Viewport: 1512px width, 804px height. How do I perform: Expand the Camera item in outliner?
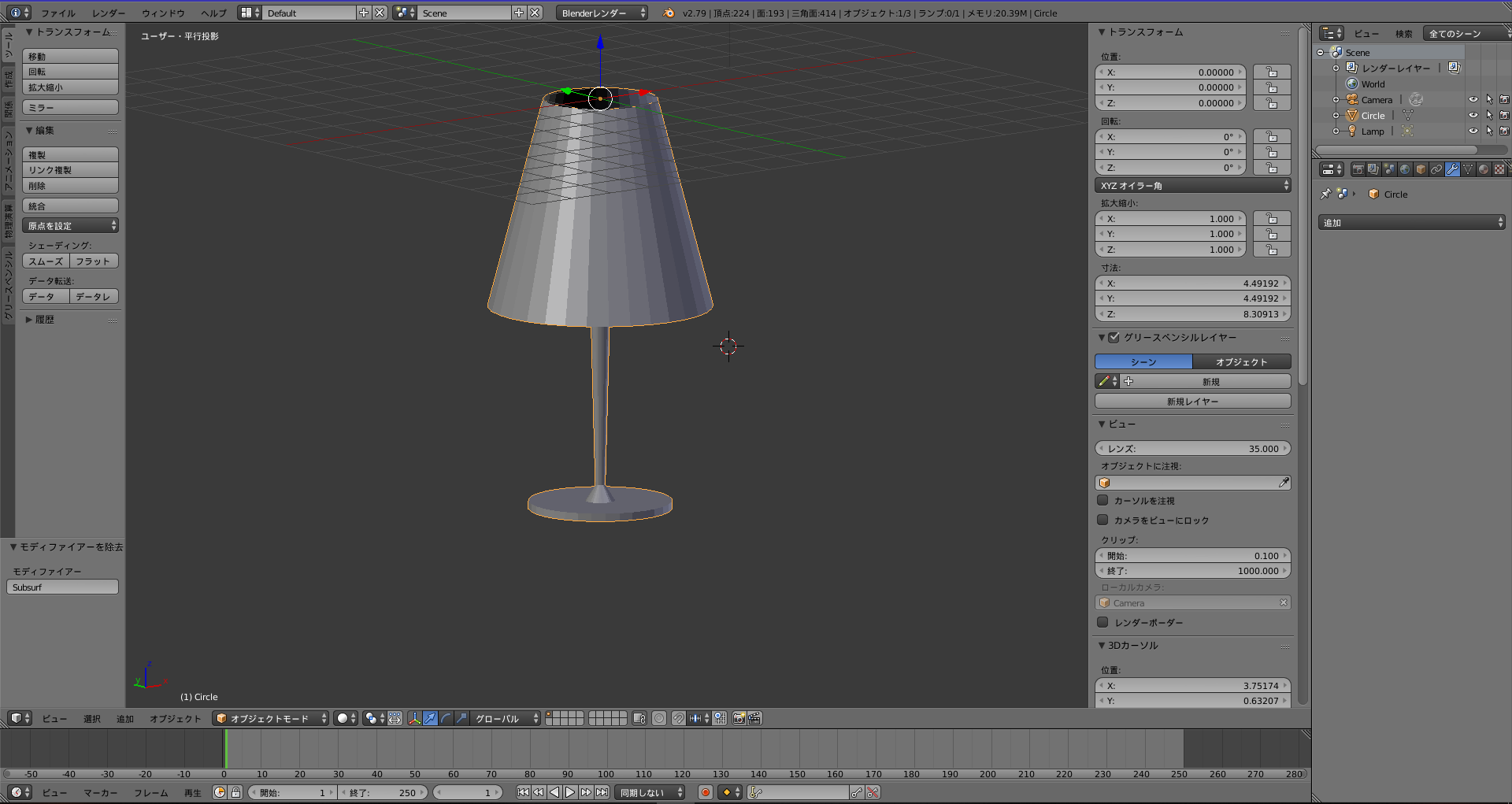pyautogui.click(x=1336, y=100)
